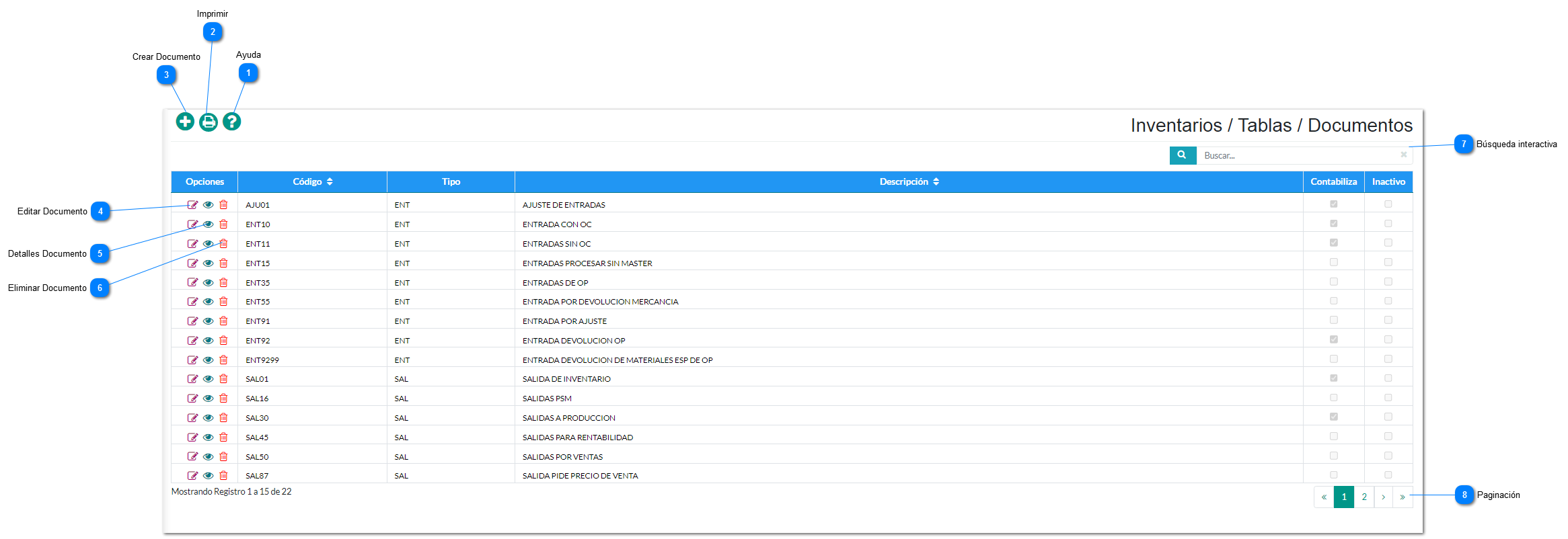Delete document ENT35
The image size is (1568, 539).
pyautogui.click(x=224, y=283)
